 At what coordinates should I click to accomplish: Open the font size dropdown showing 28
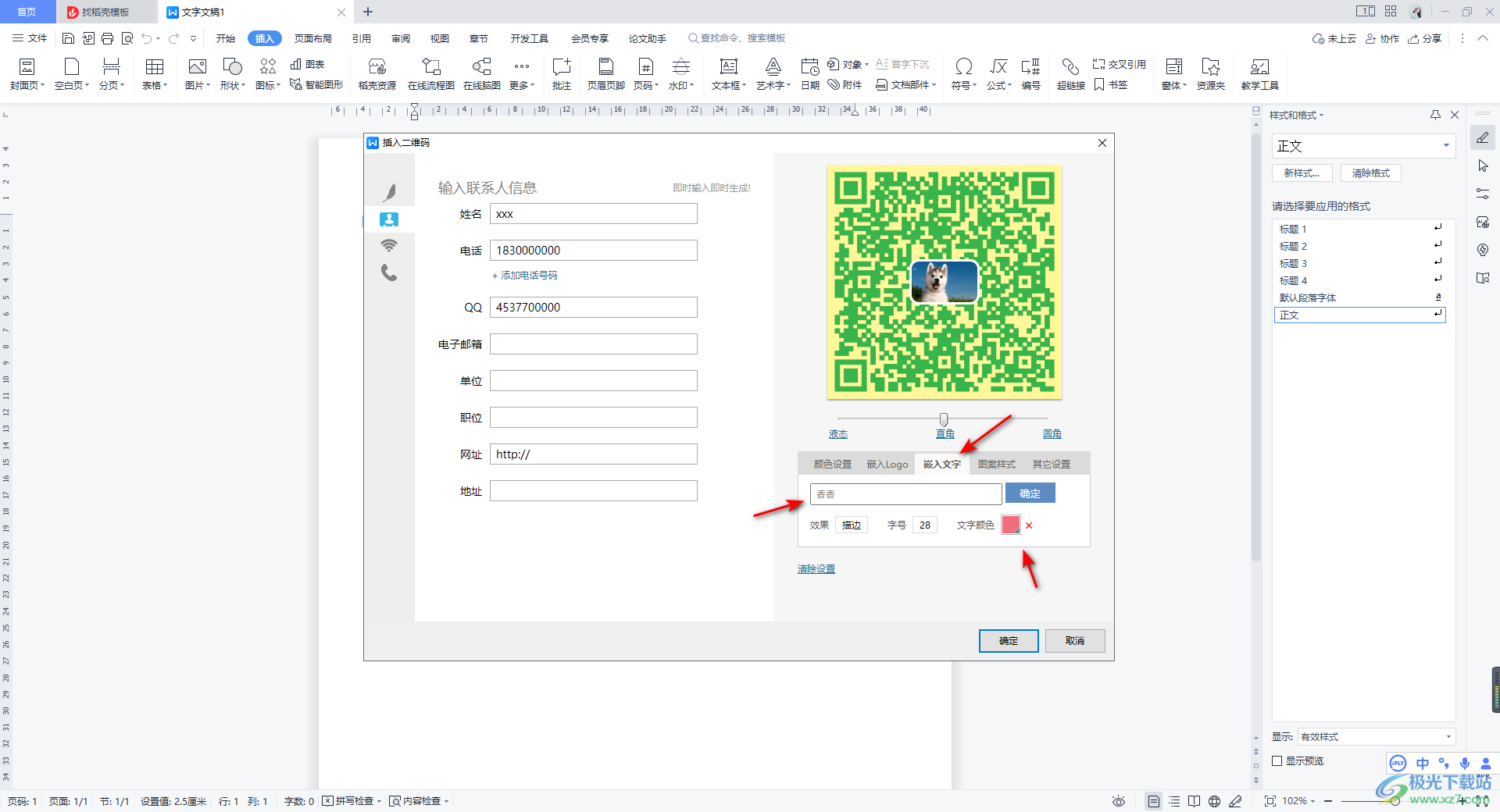(x=925, y=525)
